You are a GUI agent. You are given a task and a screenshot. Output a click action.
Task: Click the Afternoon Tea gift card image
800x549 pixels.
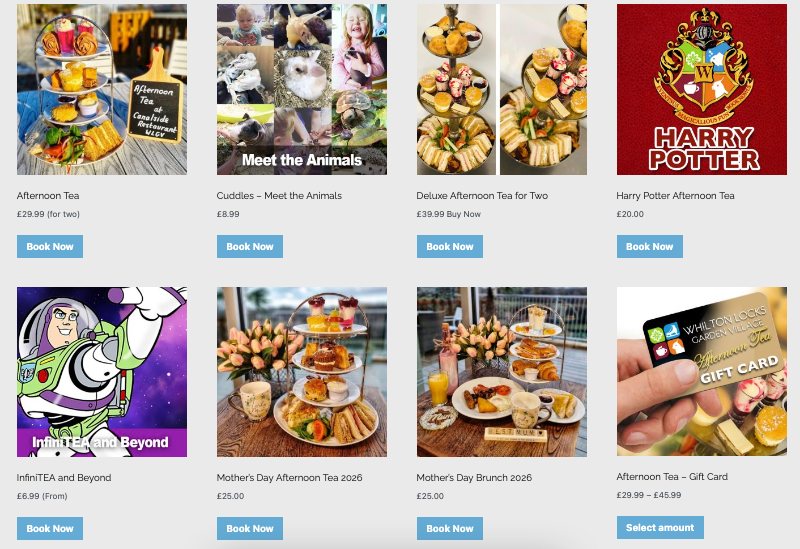coord(702,371)
